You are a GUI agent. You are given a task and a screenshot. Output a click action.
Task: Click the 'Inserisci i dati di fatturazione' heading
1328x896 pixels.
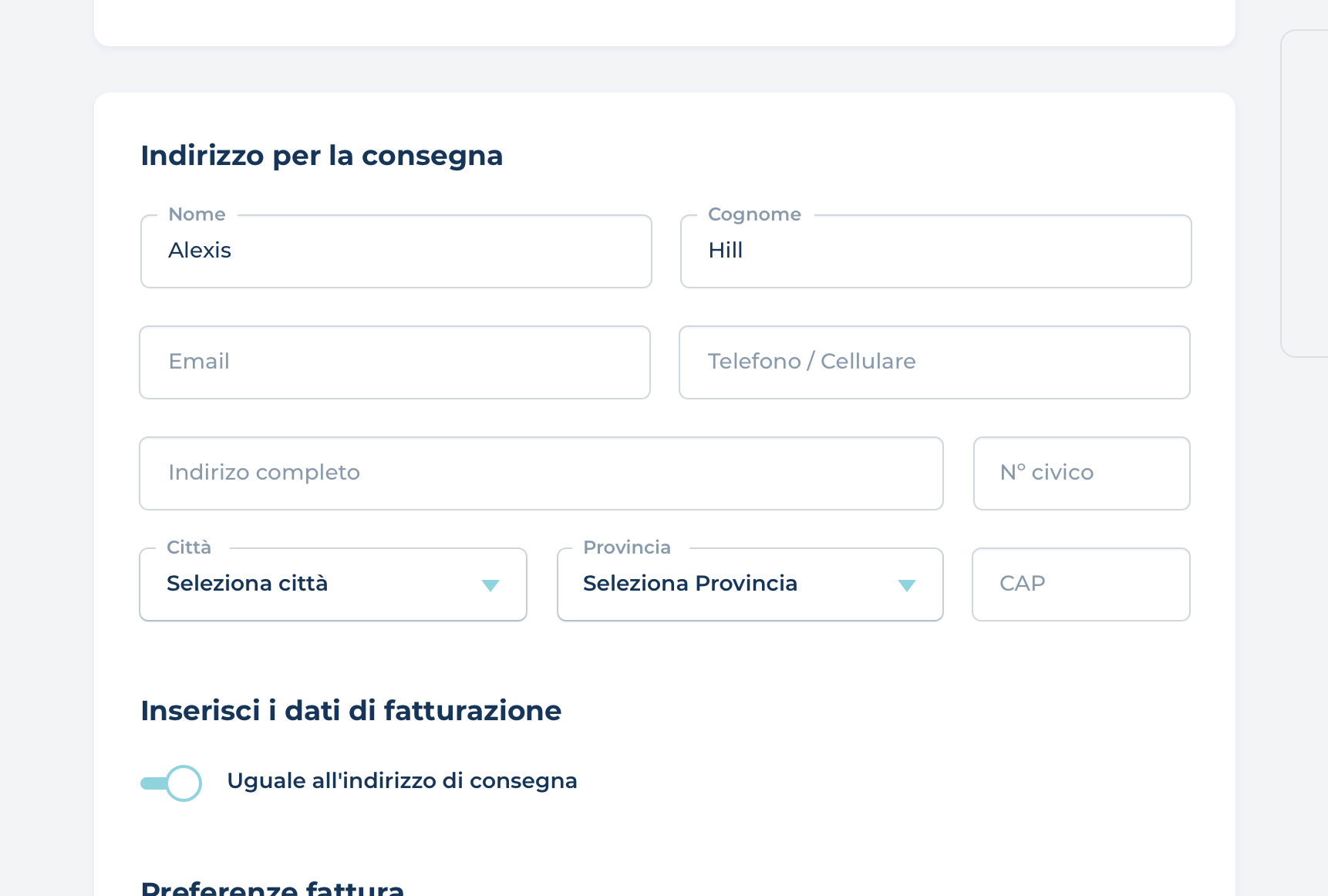click(351, 711)
